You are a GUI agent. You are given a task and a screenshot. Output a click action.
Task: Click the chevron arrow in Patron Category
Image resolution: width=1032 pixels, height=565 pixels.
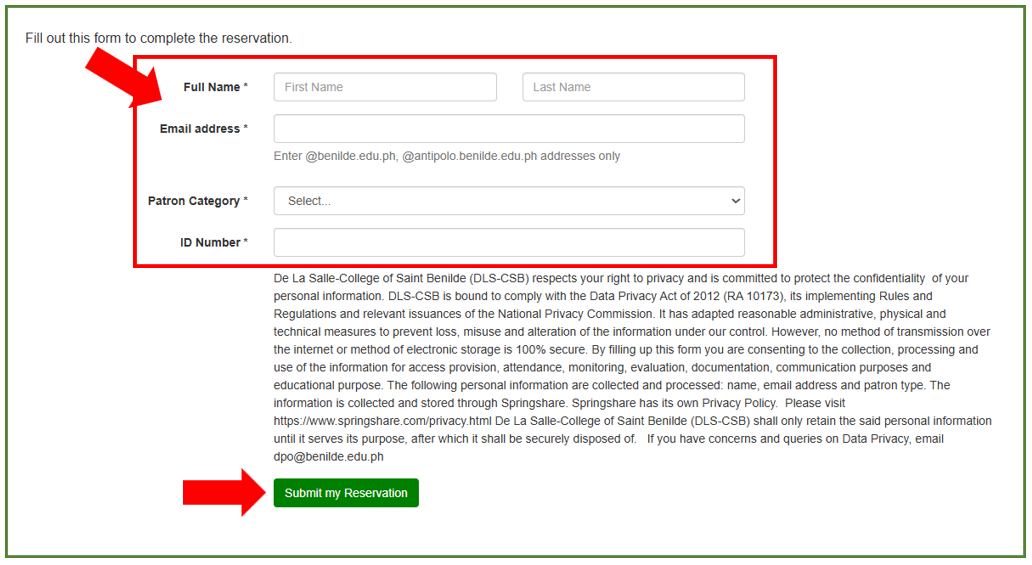click(x=736, y=201)
